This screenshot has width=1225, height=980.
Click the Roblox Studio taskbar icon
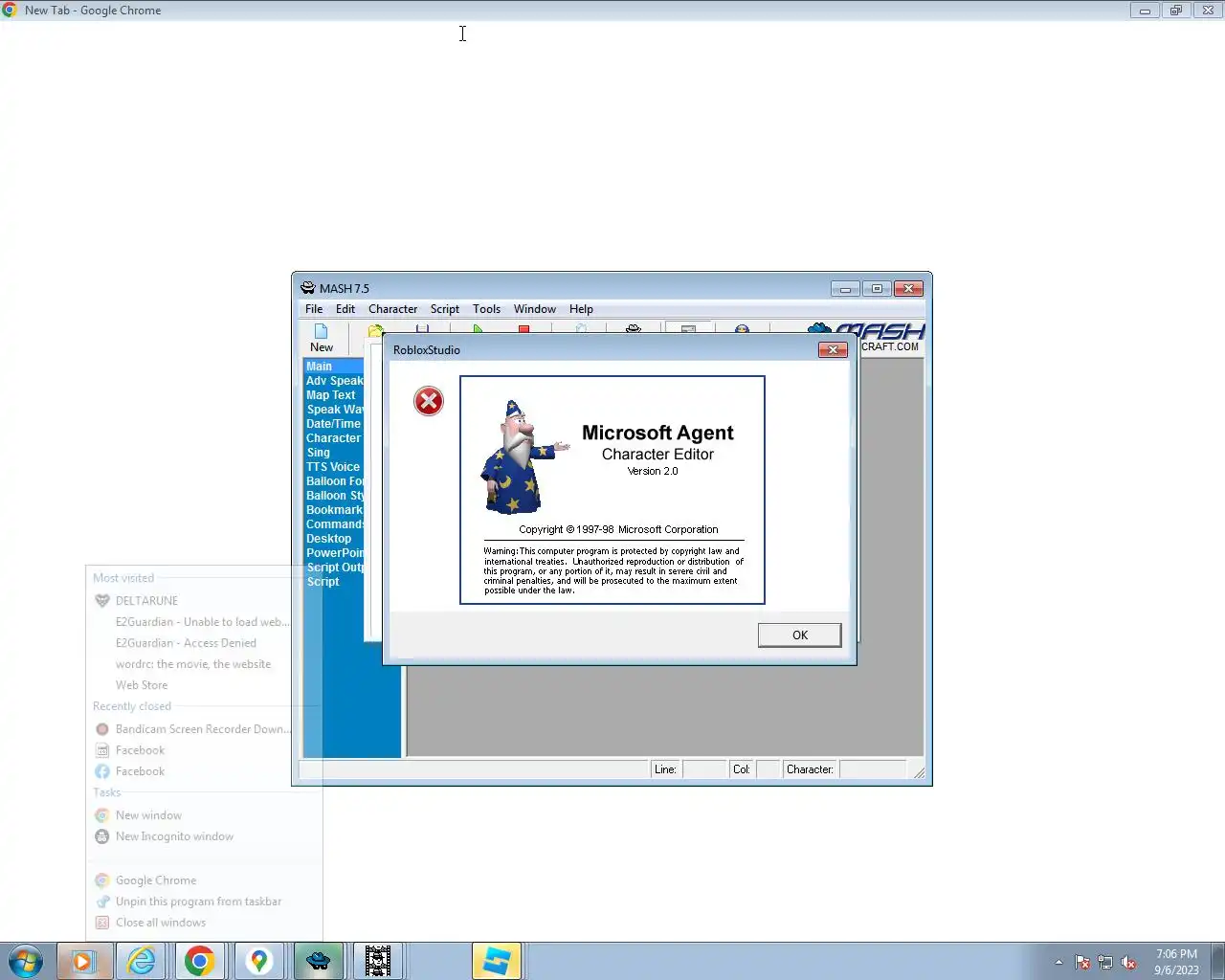click(x=496, y=961)
